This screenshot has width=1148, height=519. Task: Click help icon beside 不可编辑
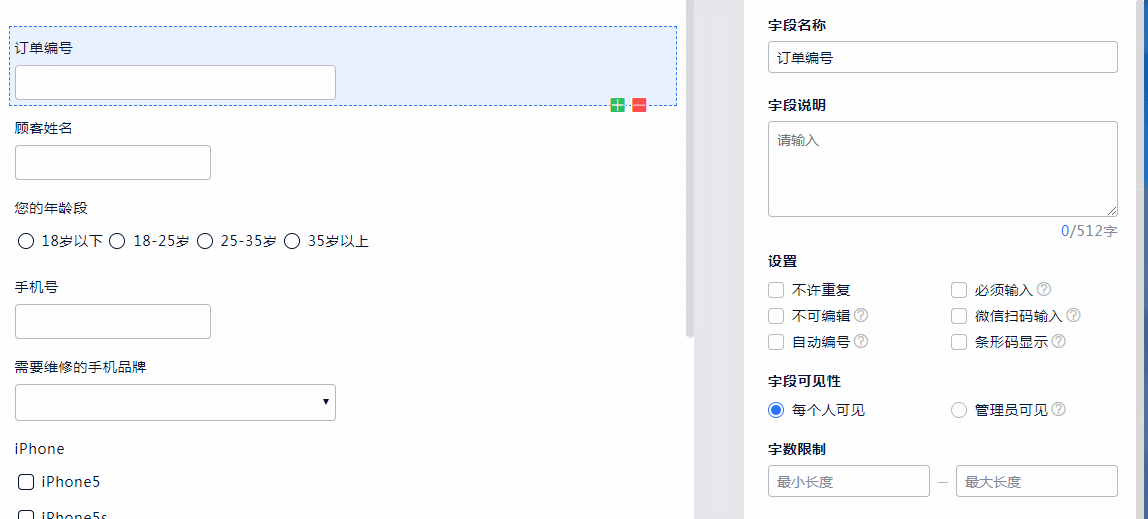point(861,316)
